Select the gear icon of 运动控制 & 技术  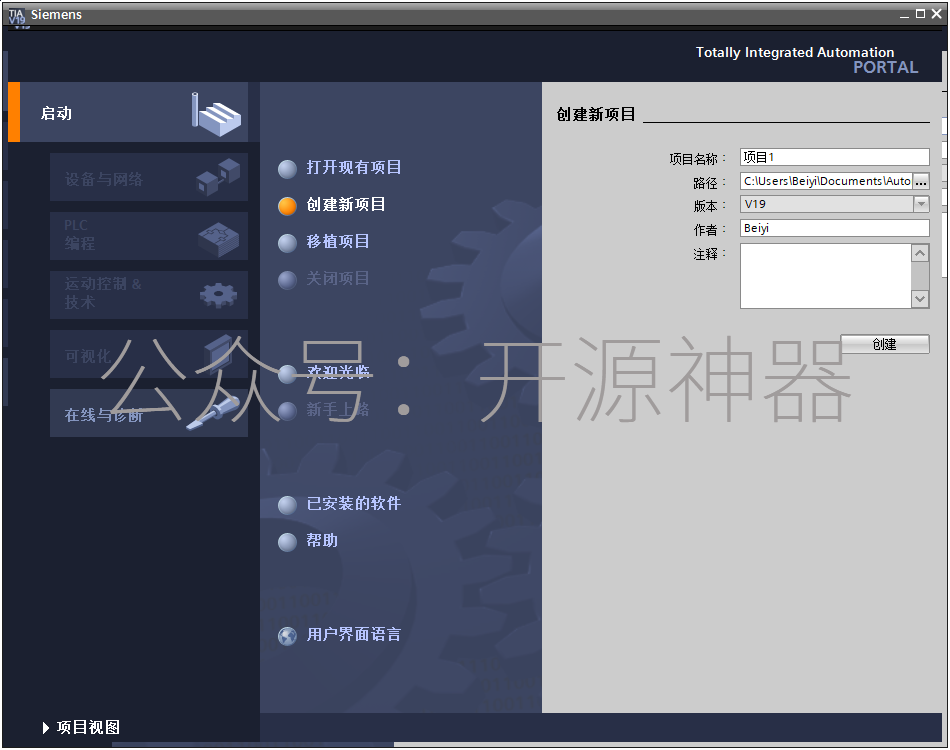tap(218, 295)
